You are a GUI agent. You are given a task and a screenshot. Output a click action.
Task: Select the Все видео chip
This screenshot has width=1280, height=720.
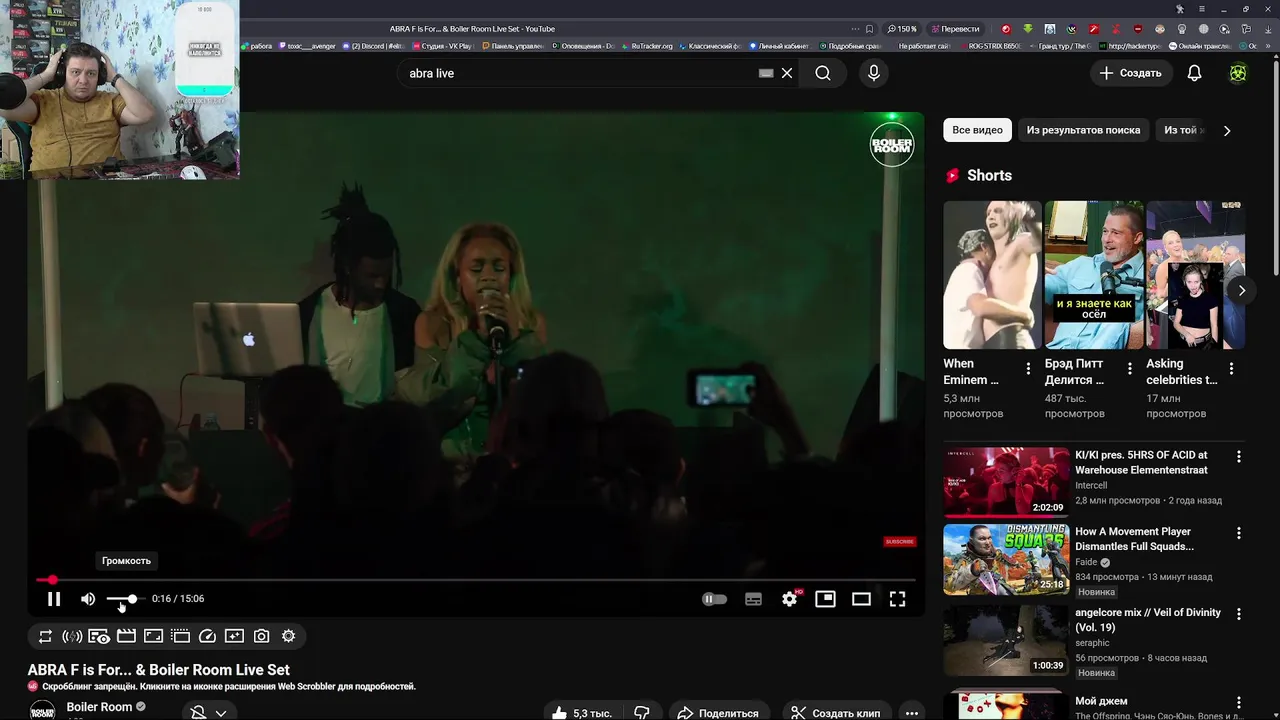tap(977, 130)
